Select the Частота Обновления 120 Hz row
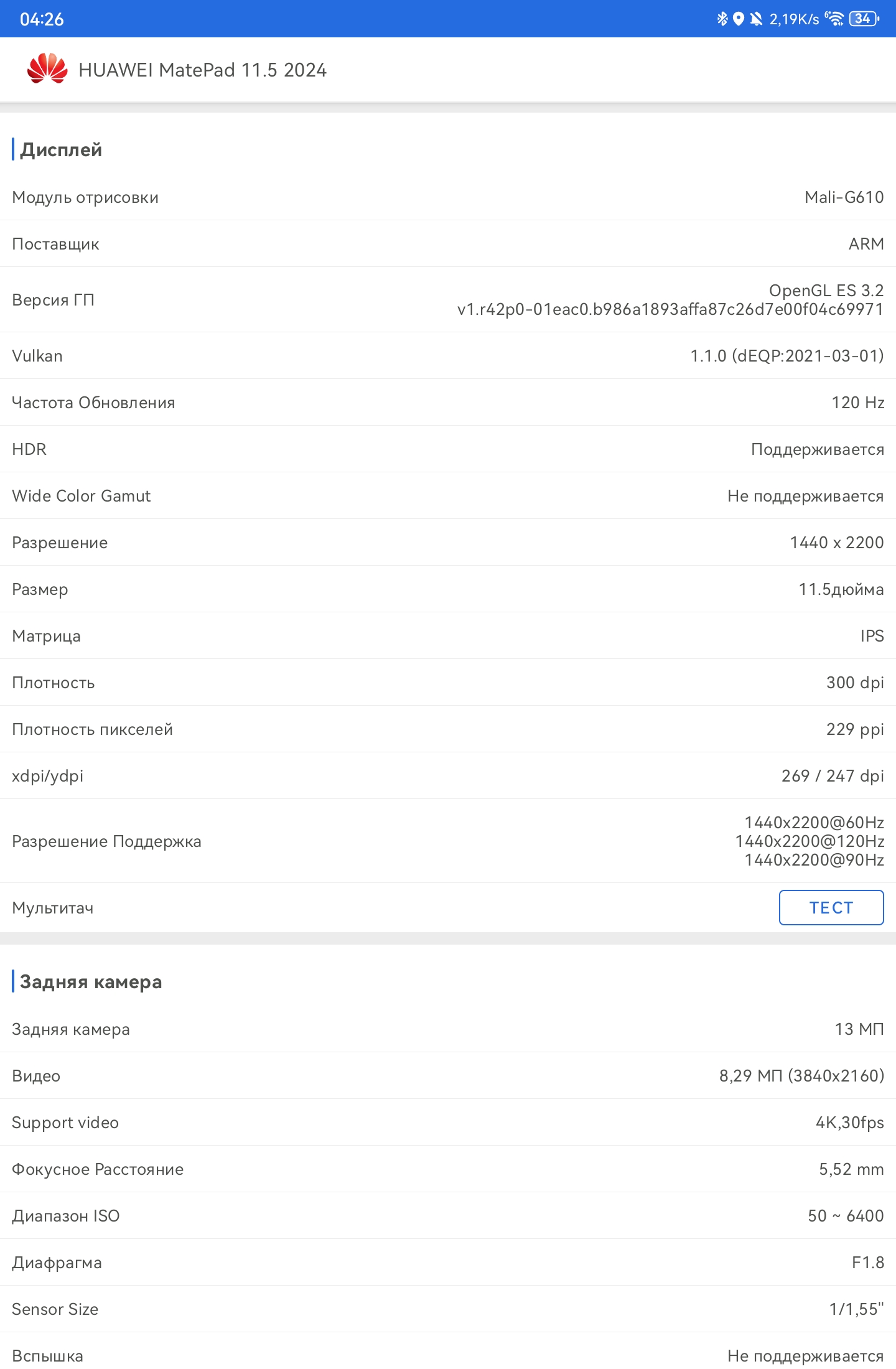The image size is (896, 1369). click(448, 402)
